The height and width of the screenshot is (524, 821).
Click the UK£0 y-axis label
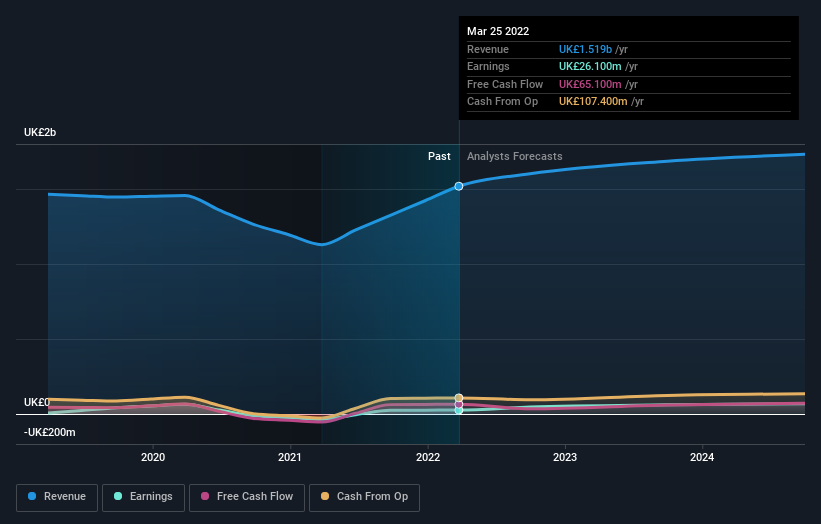pyautogui.click(x=37, y=402)
